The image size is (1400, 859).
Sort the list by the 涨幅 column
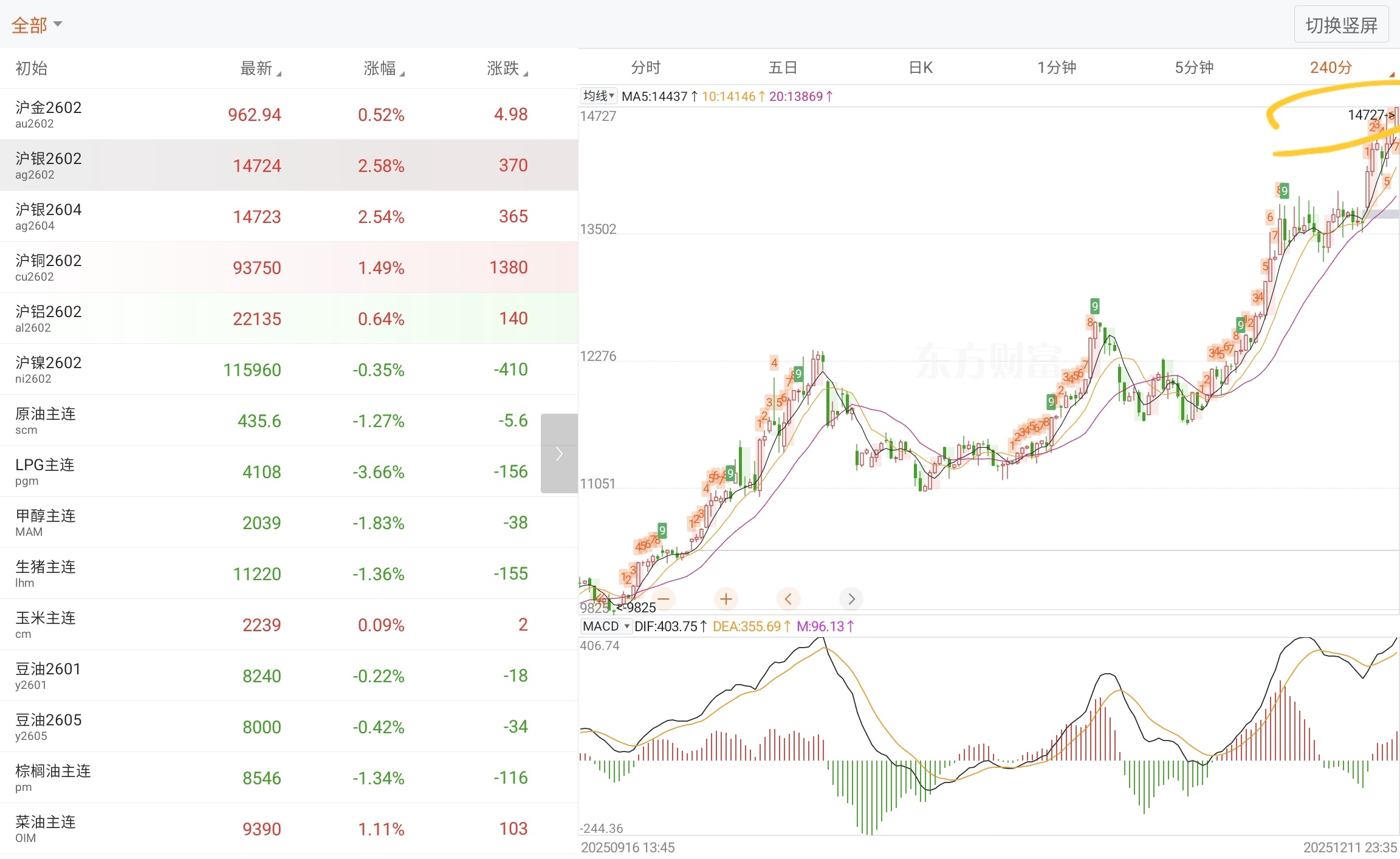(383, 68)
